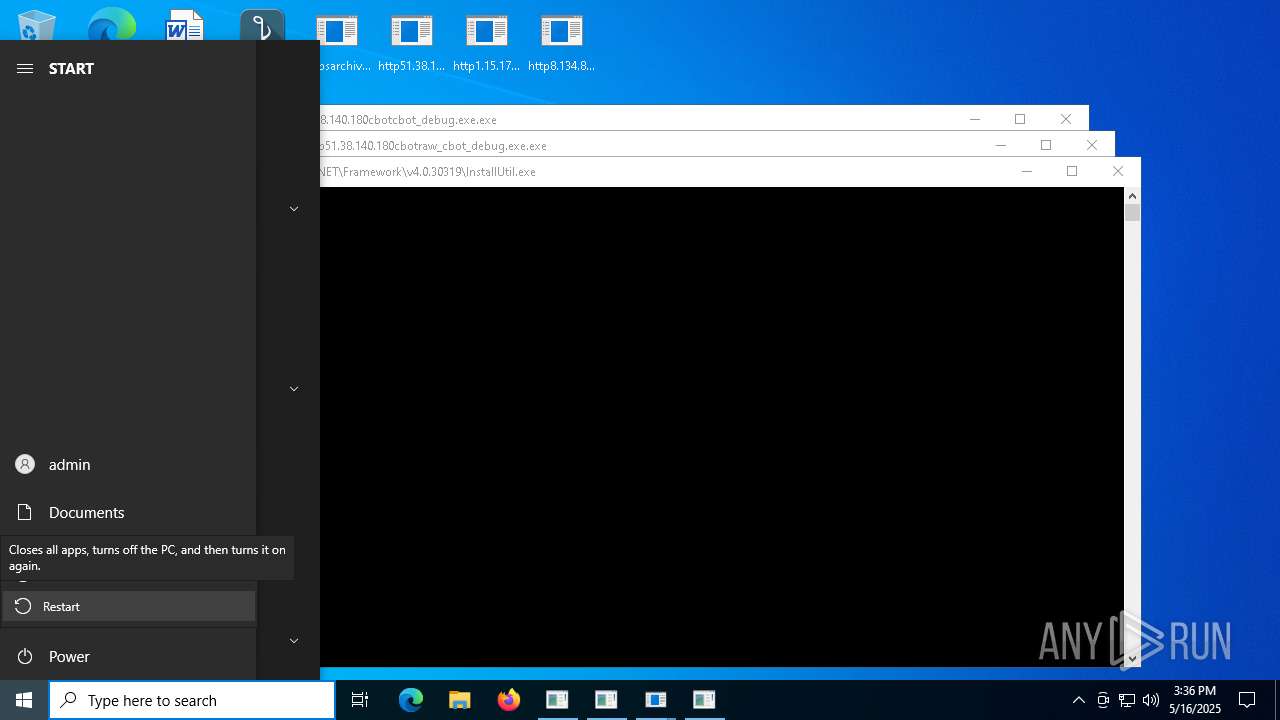Maximize the InstallUtil.exe console window
The width and height of the screenshot is (1280, 720).
pyautogui.click(x=1072, y=171)
